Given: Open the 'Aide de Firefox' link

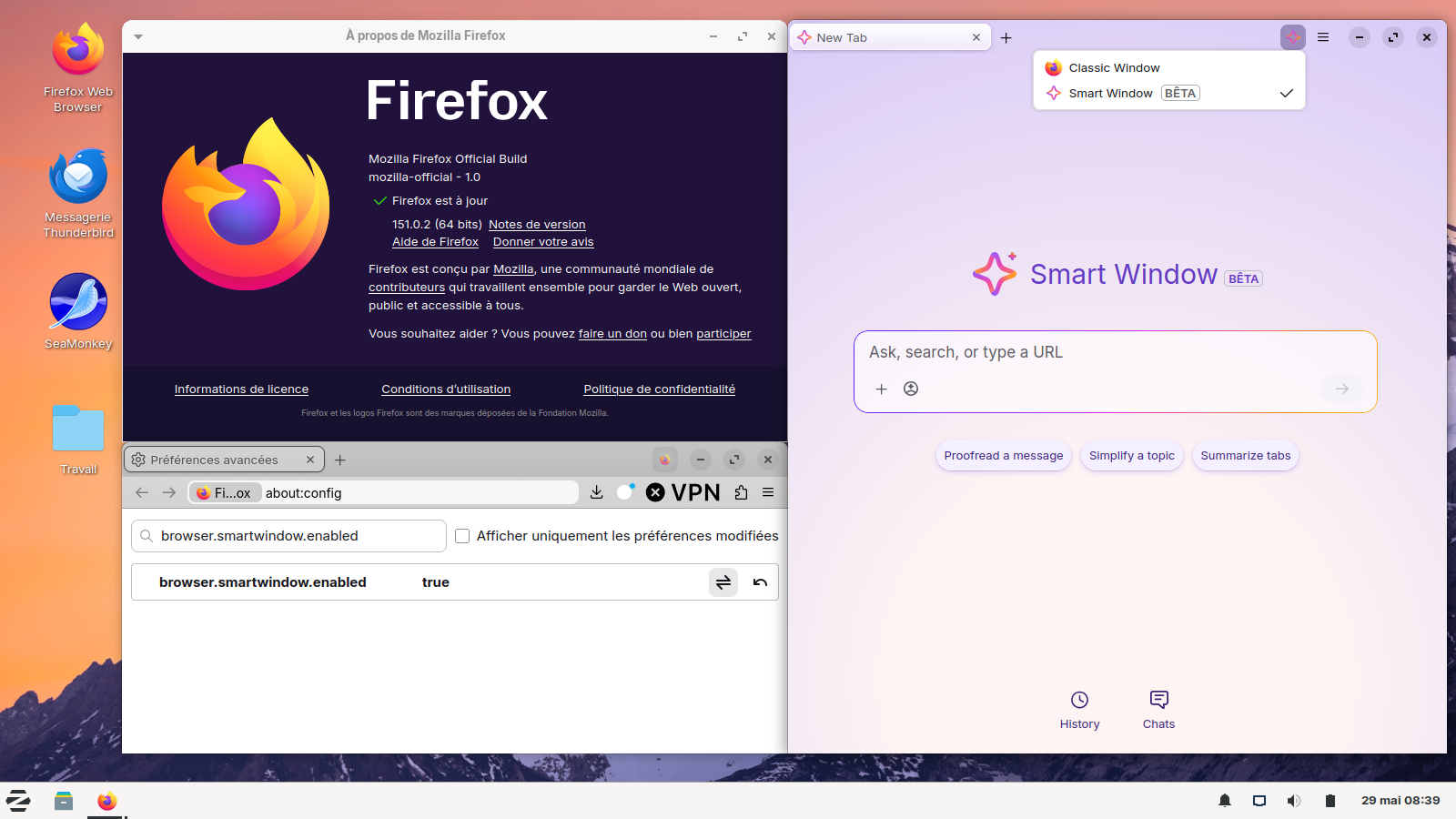Looking at the screenshot, I should (x=435, y=242).
